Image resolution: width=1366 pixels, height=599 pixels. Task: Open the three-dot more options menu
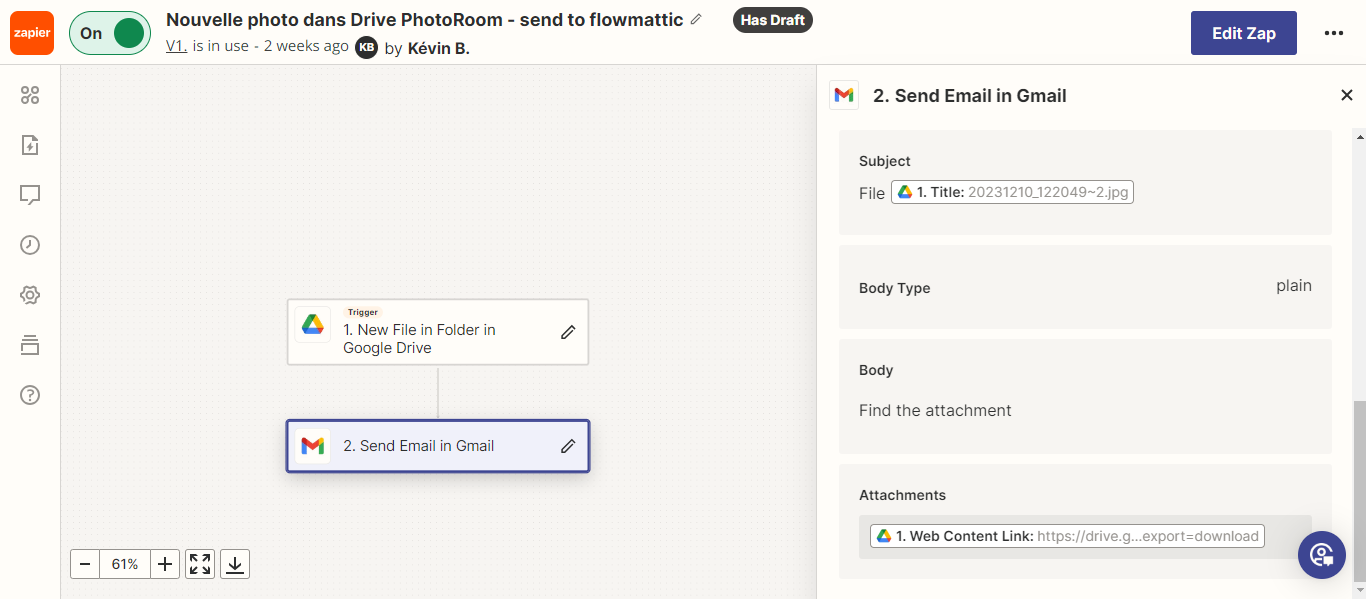point(1333,33)
